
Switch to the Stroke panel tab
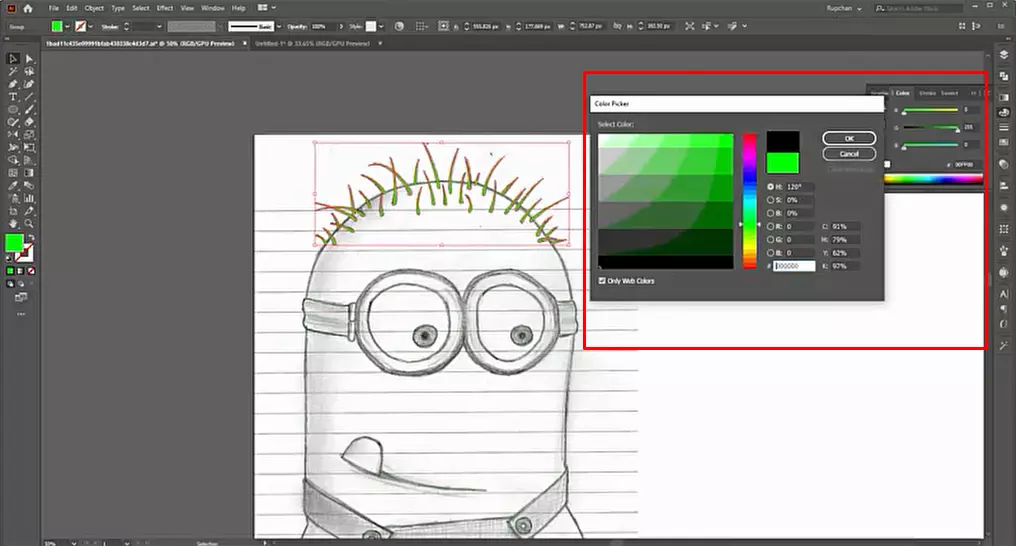[x=927, y=93]
